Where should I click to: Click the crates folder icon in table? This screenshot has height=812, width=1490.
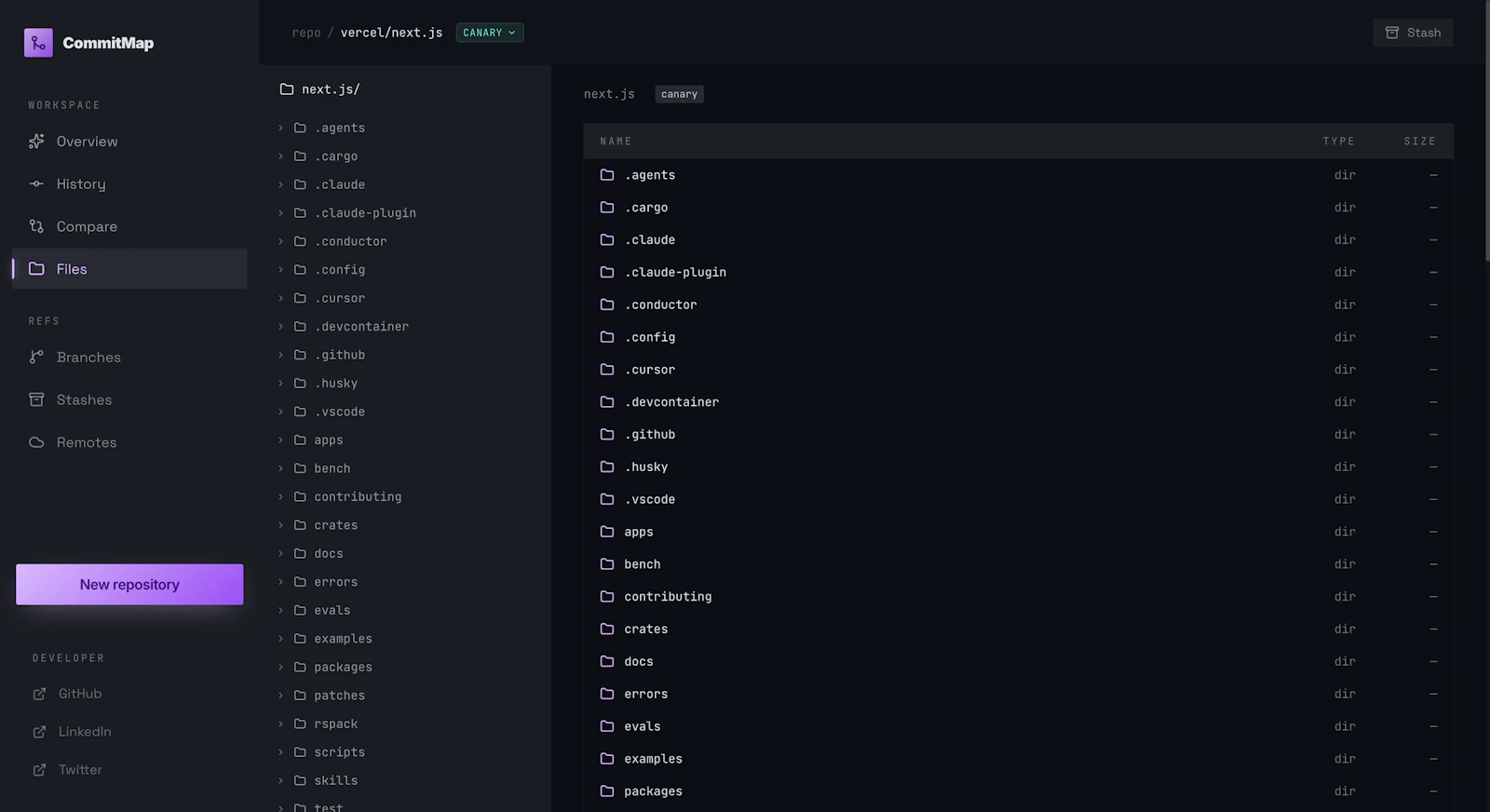pos(607,629)
